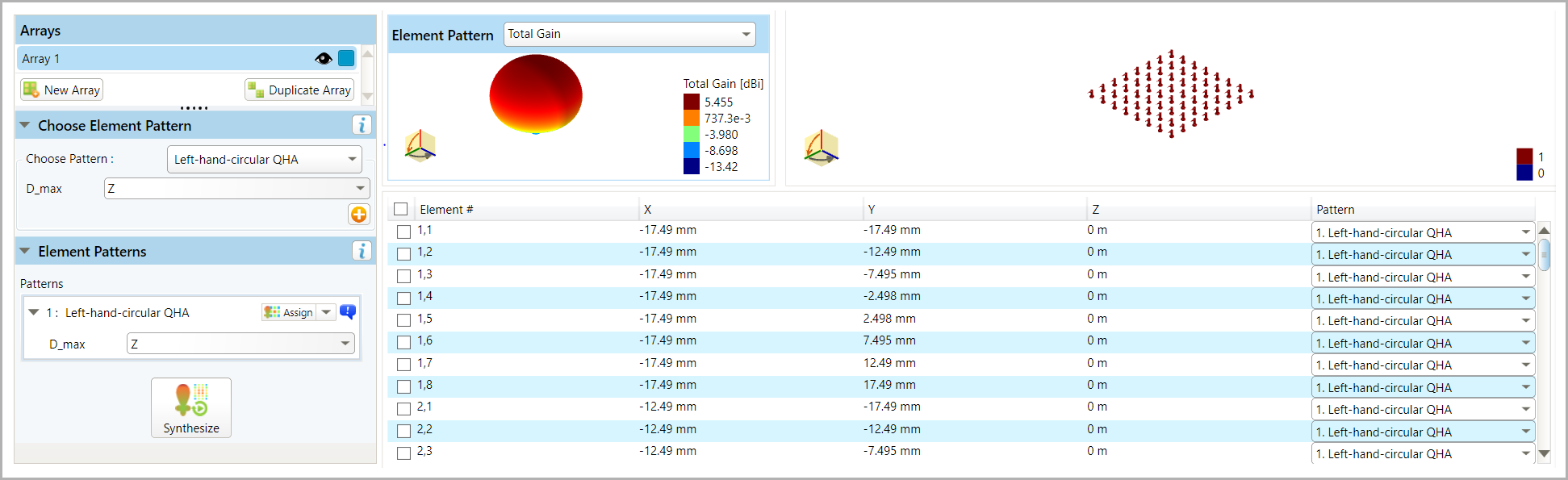1568x480 pixels.
Task: Click the blue message icon beside Assign
Action: click(x=348, y=312)
